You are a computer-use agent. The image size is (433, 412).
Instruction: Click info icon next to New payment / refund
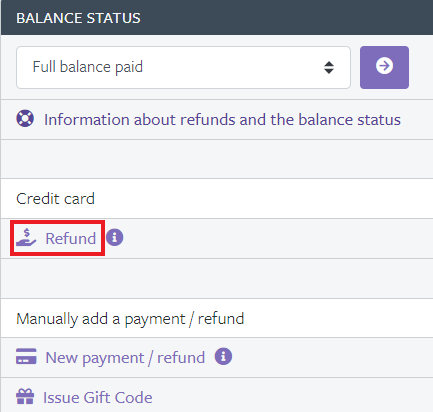[223, 357]
